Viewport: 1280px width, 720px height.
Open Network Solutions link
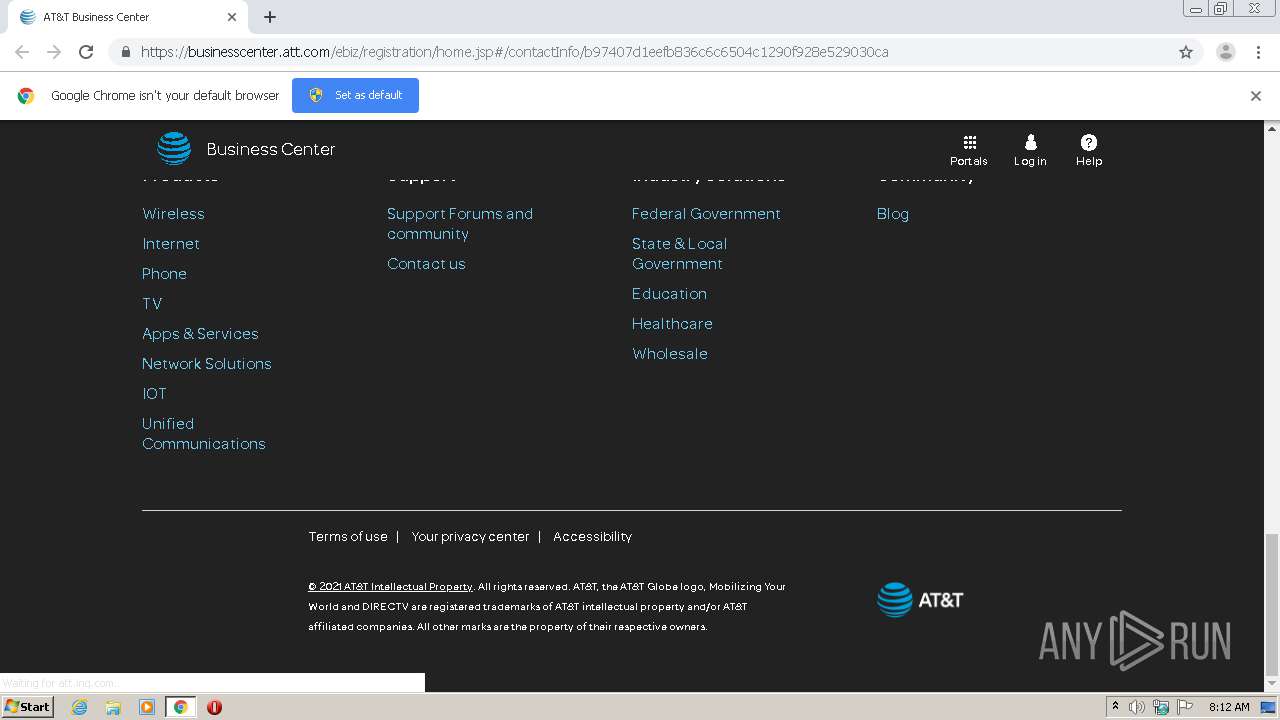pos(207,364)
